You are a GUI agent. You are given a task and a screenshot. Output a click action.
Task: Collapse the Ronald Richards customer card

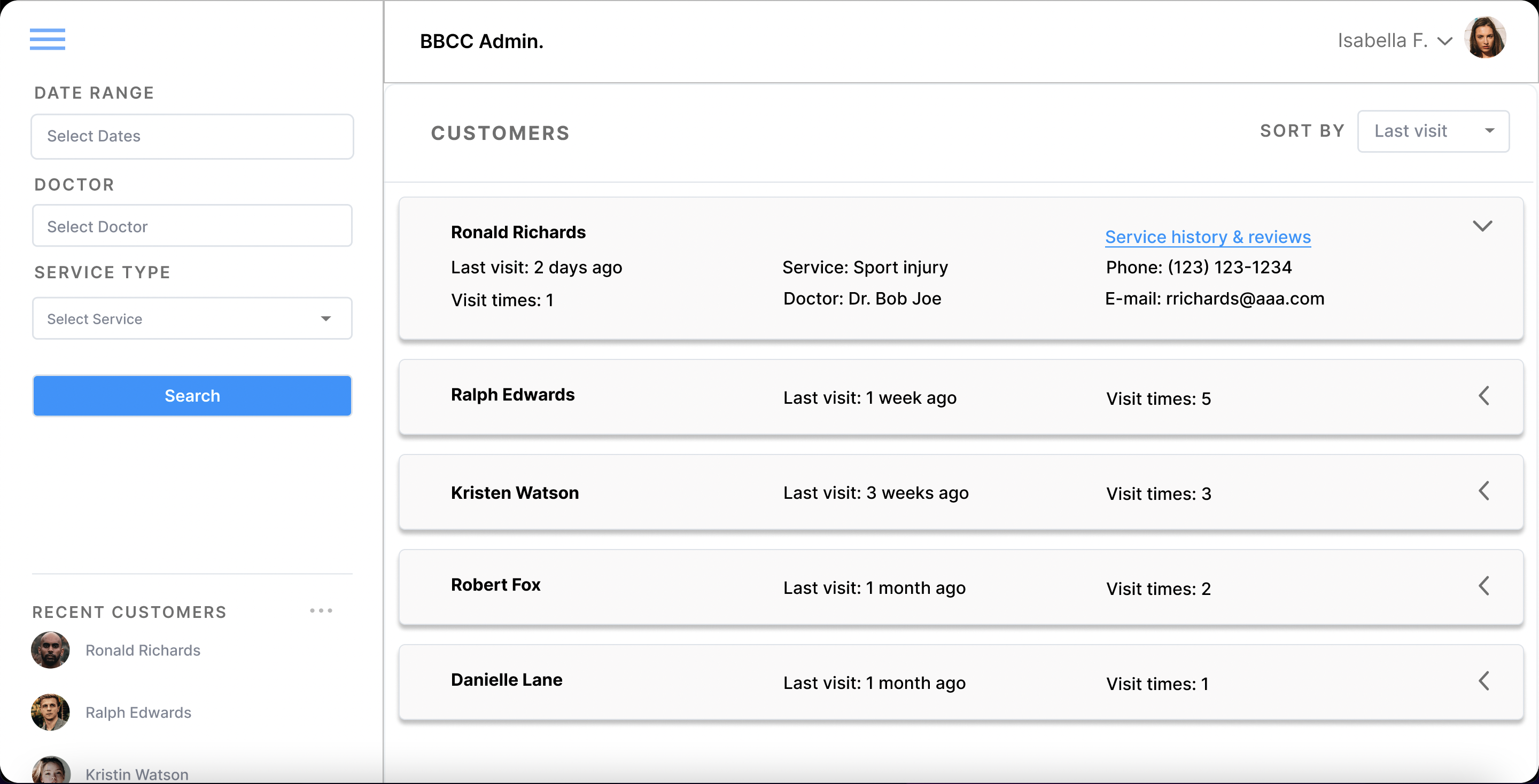(1482, 226)
